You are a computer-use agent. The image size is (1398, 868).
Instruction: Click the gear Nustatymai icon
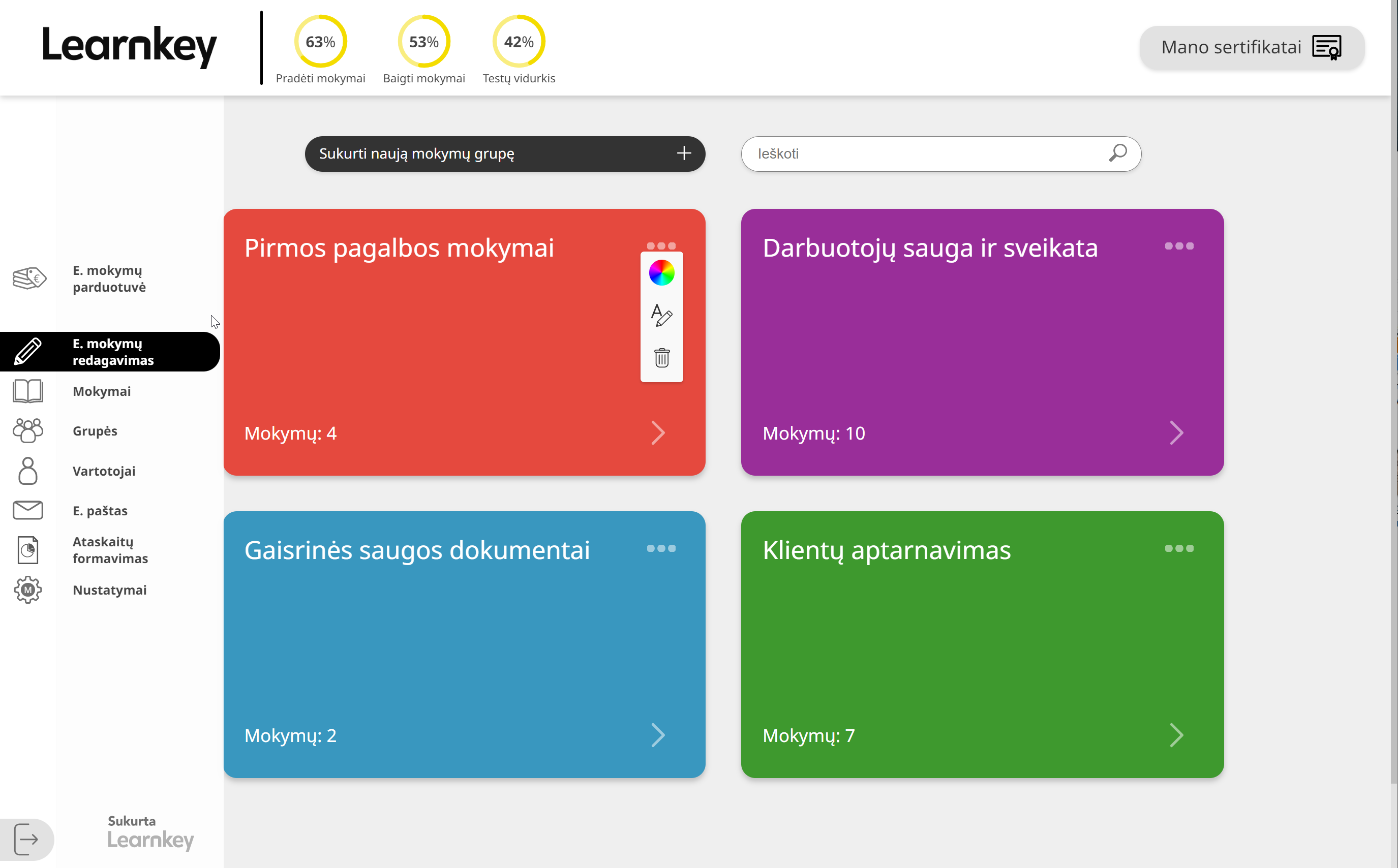27,590
